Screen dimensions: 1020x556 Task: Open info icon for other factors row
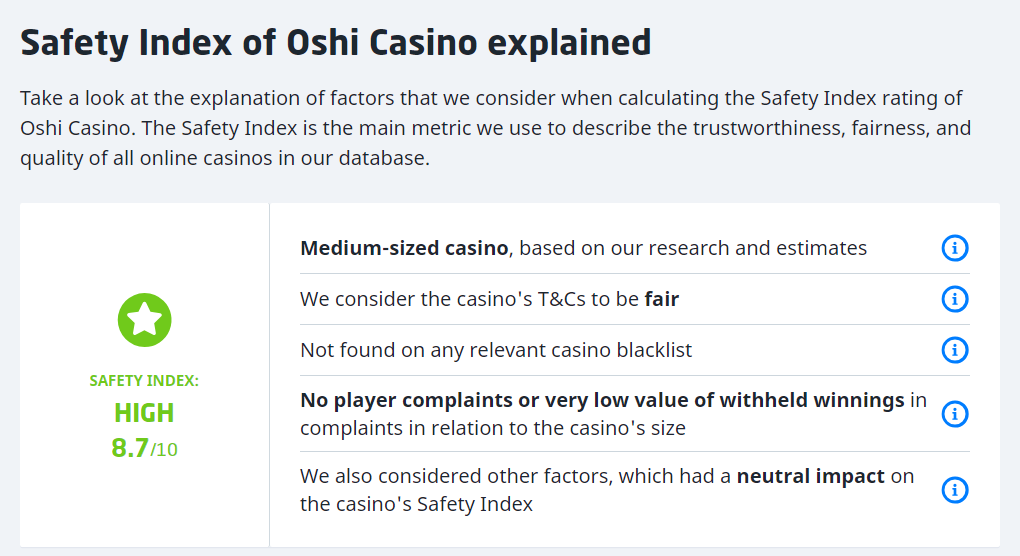click(955, 490)
